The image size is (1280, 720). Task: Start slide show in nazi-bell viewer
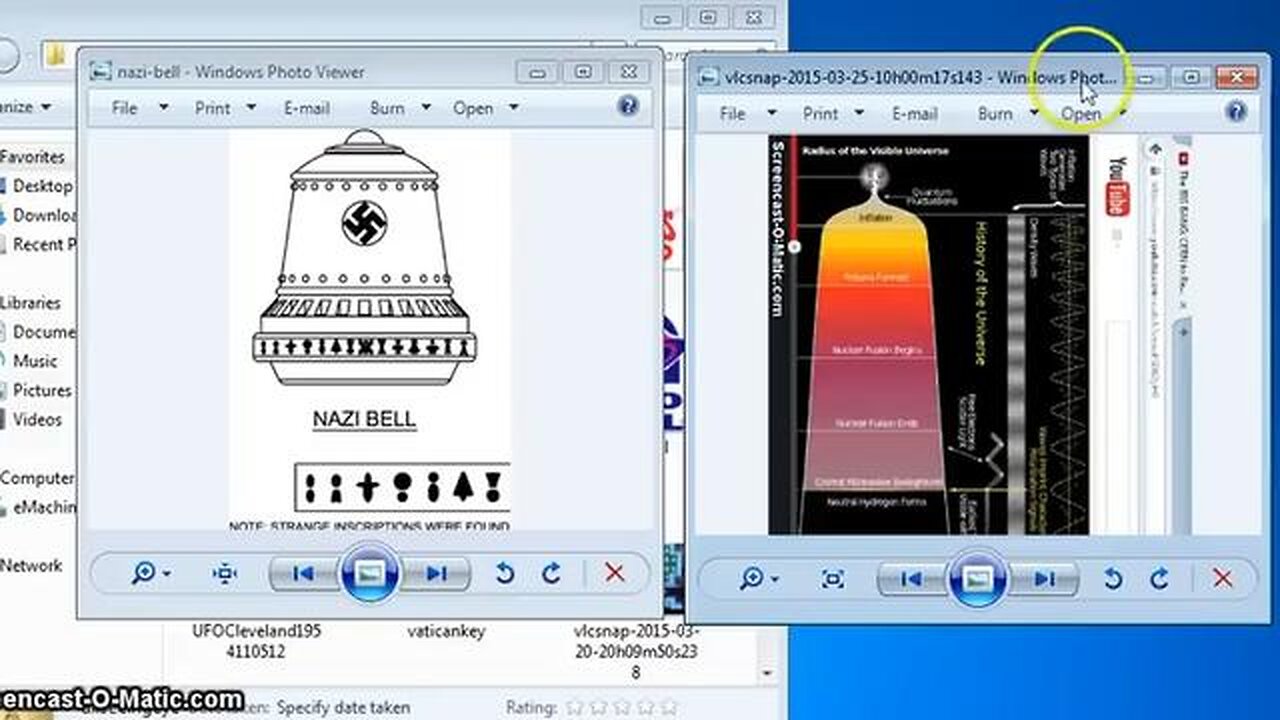369,573
